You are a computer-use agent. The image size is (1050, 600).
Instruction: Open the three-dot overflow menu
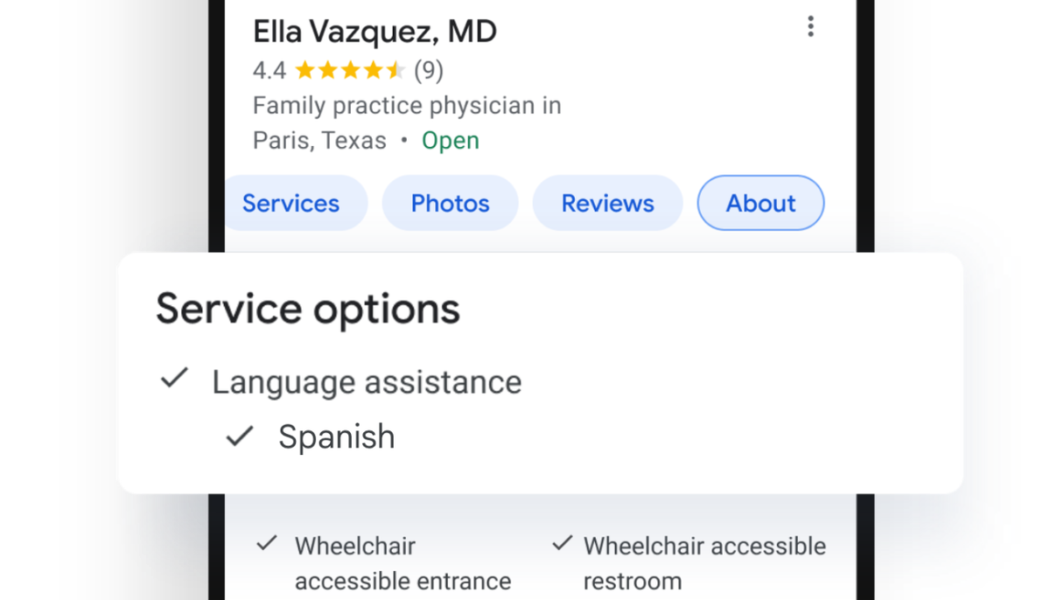point(811,26)
